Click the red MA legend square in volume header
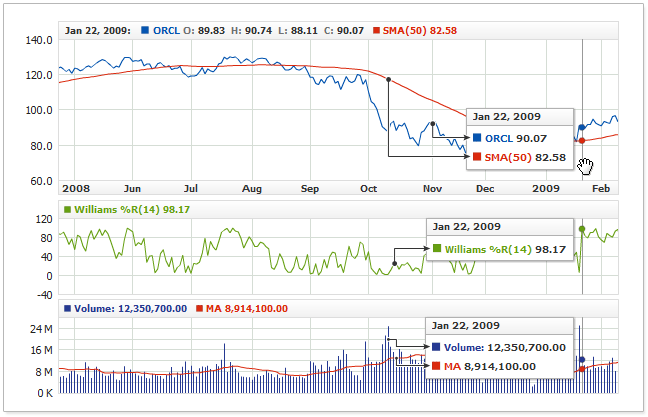This screenshot has width=648, height=417. (198, 308)
